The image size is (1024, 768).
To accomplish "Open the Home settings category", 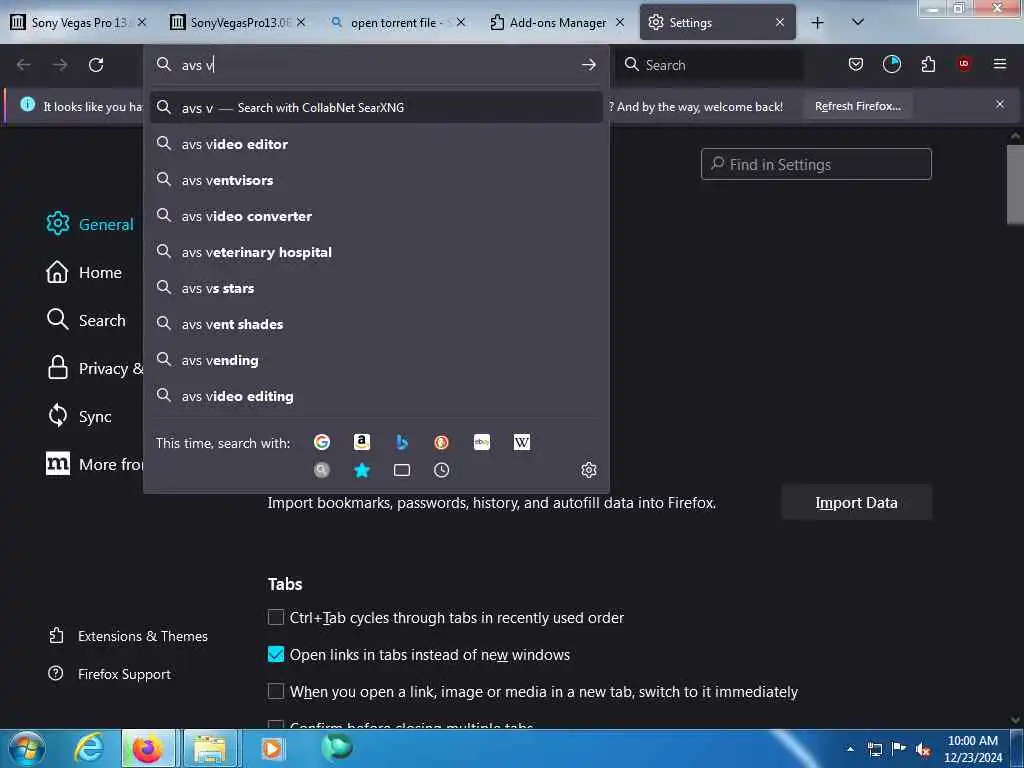I will pos(84,272).
